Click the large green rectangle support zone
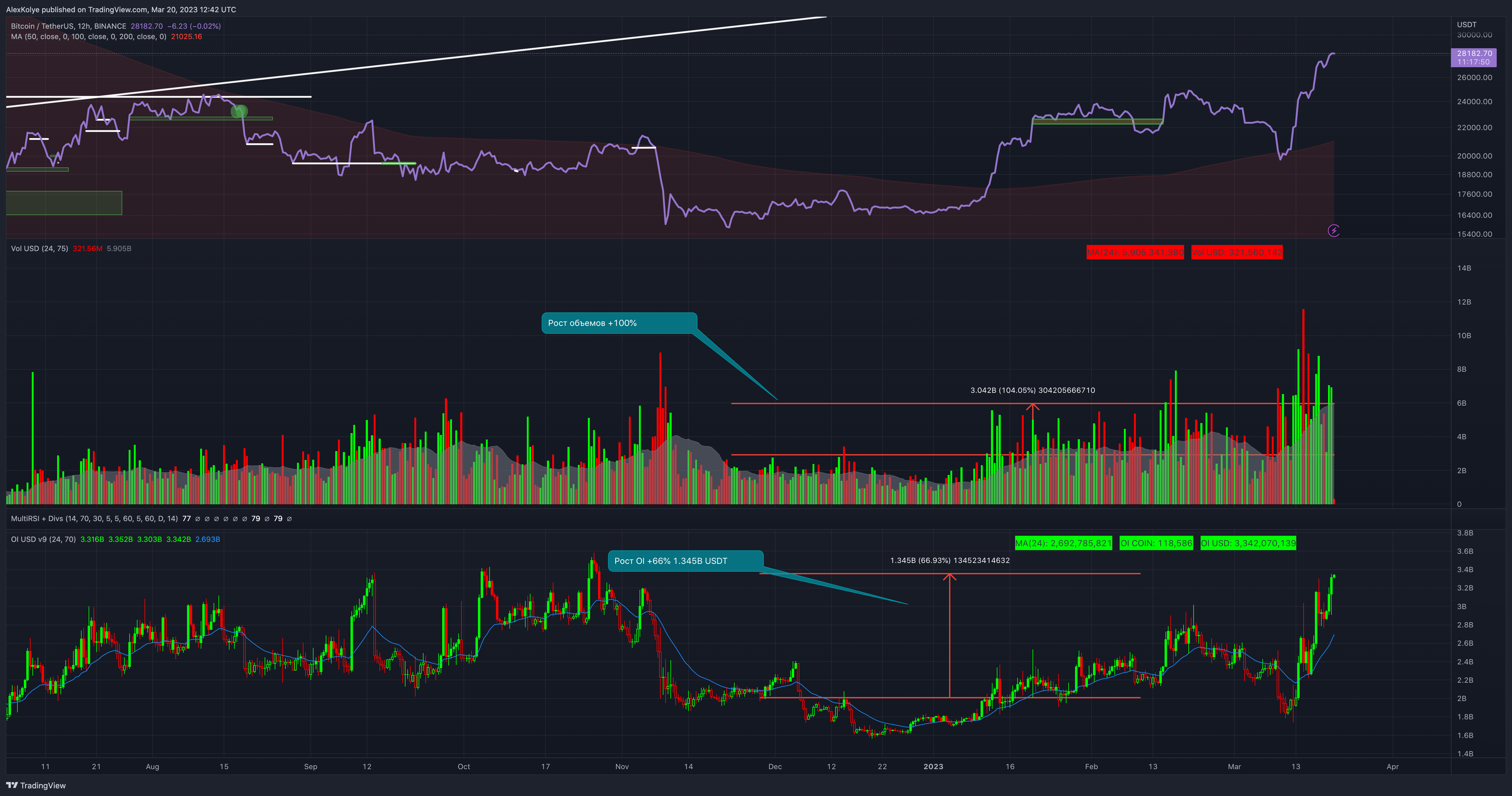Viewport: 1512px width, 796px height. pos(63,203)
